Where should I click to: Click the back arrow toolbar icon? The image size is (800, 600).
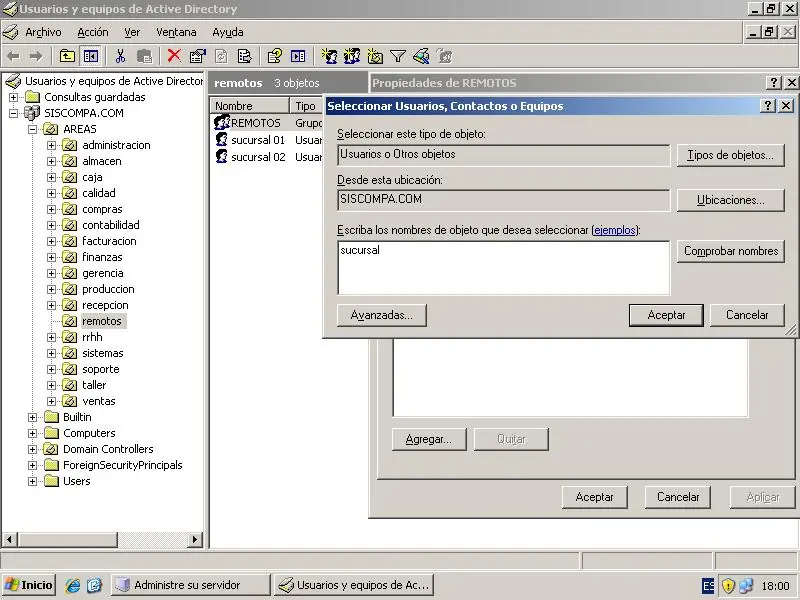coord(14,56)
